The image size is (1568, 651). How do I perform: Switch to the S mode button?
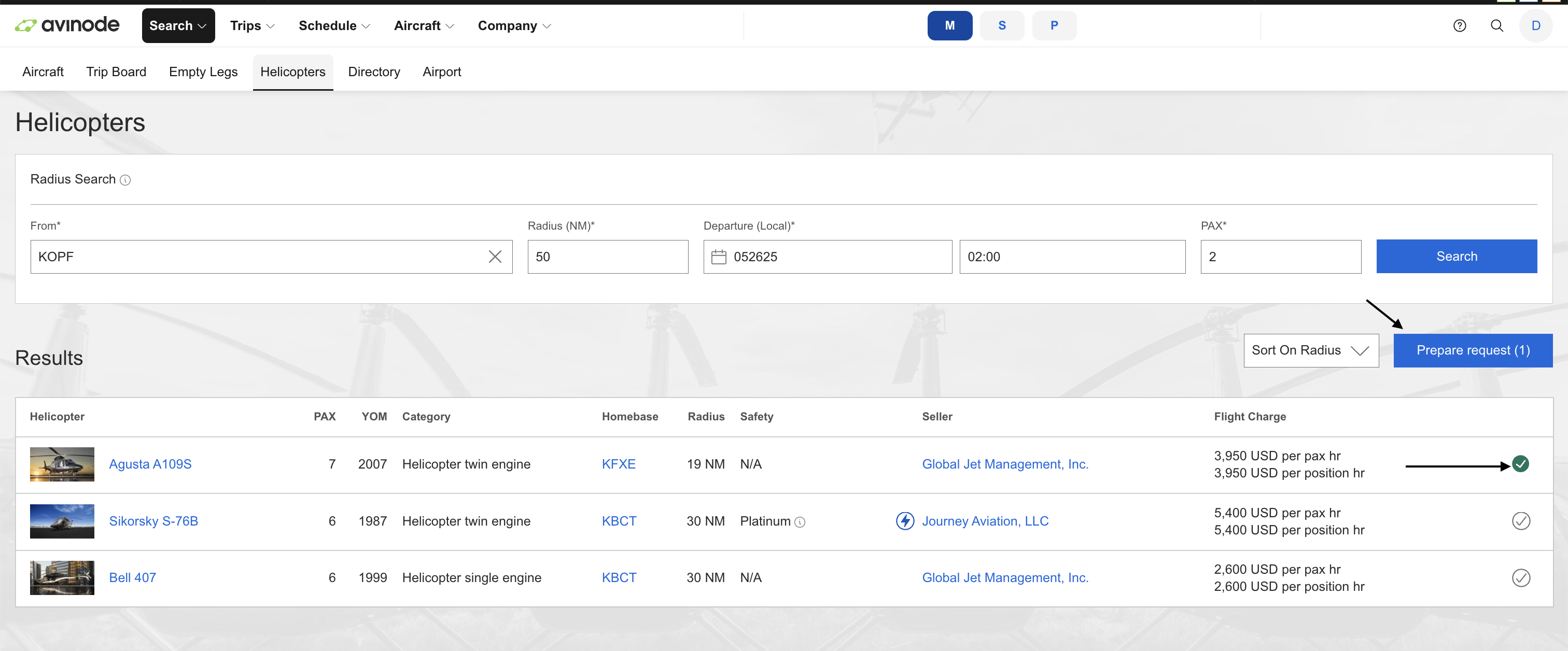(x=1002, y=25)
